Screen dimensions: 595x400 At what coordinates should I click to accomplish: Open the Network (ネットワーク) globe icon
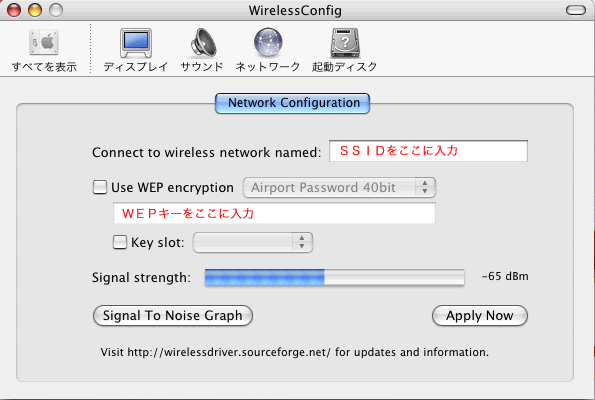tap(268, 43)
